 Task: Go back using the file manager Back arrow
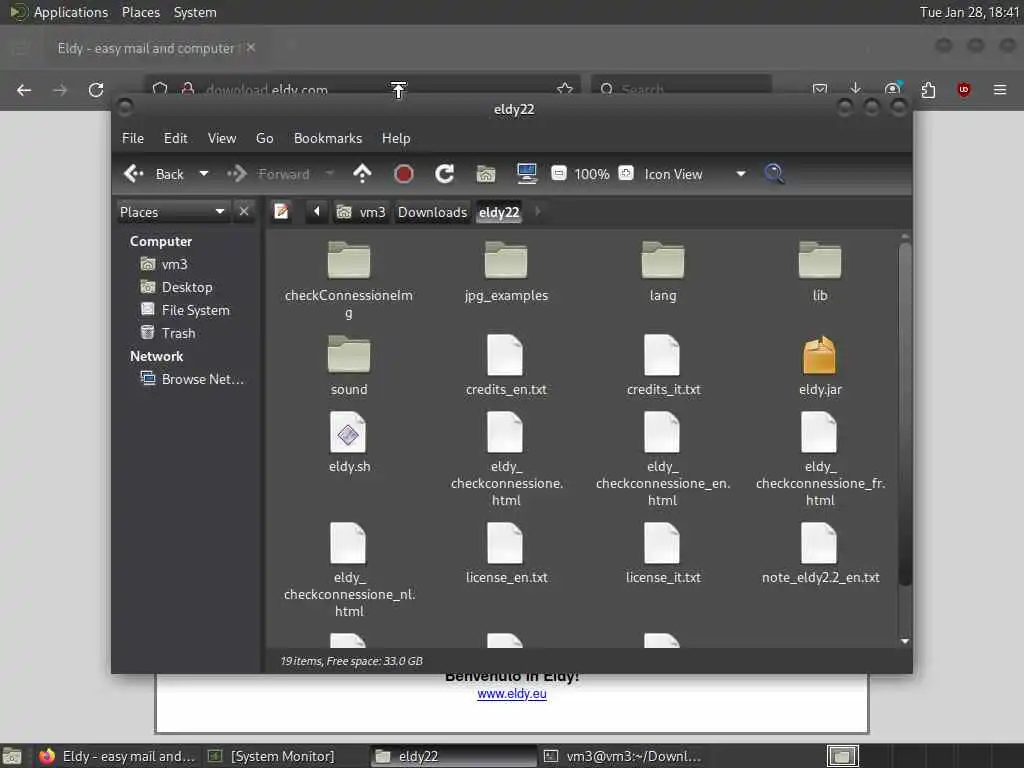[x=154, y=174]
